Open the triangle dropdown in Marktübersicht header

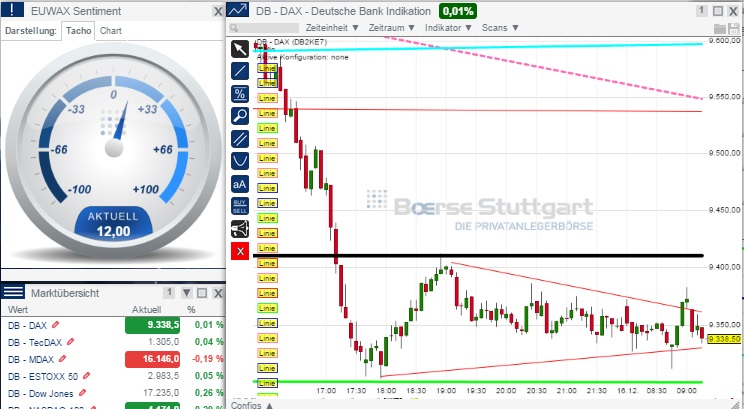tap(187, 293)
